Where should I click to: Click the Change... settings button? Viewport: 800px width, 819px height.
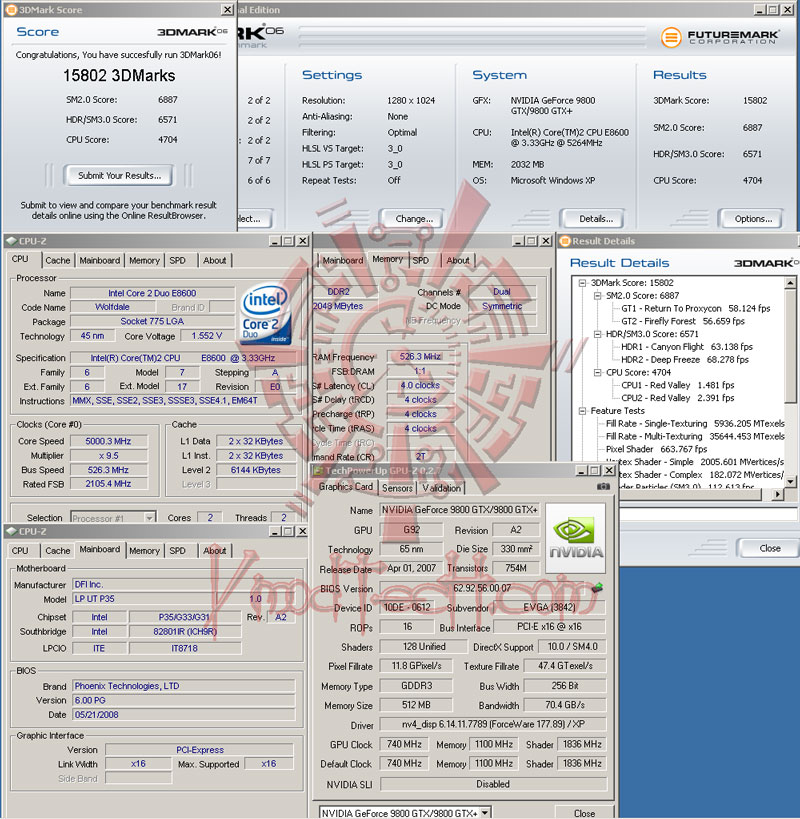pyautogui.click(x=414, y=219)
